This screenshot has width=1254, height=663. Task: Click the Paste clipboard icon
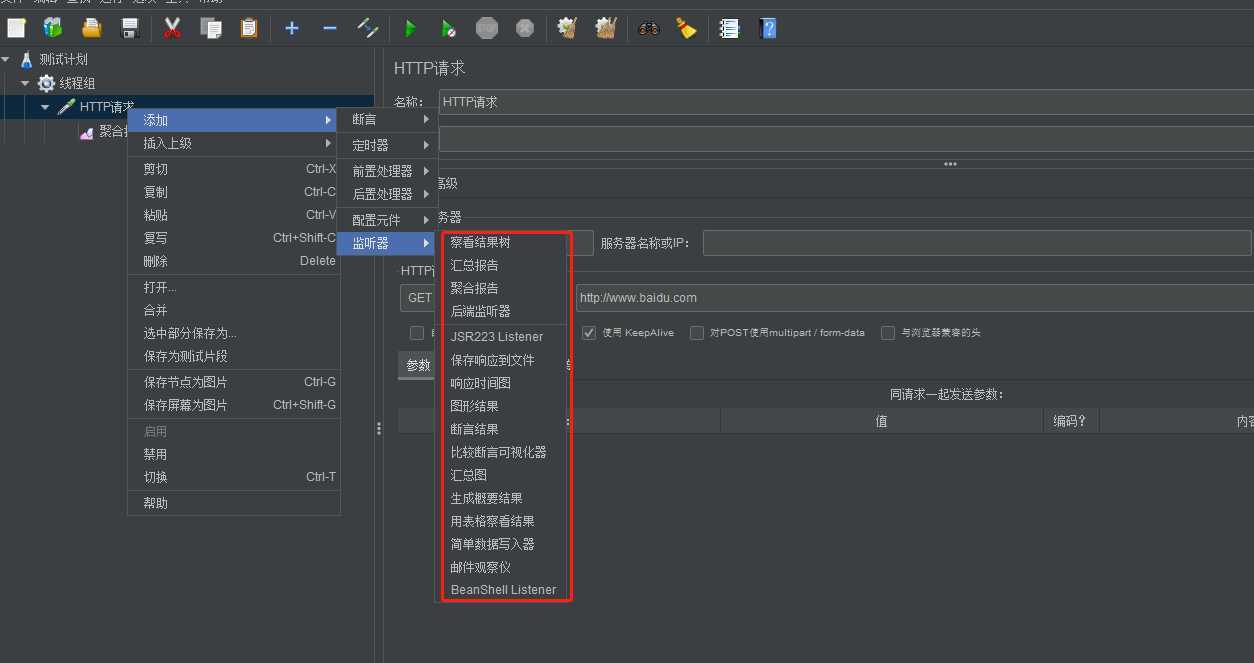pyautogui.click(x=249, y=28)
